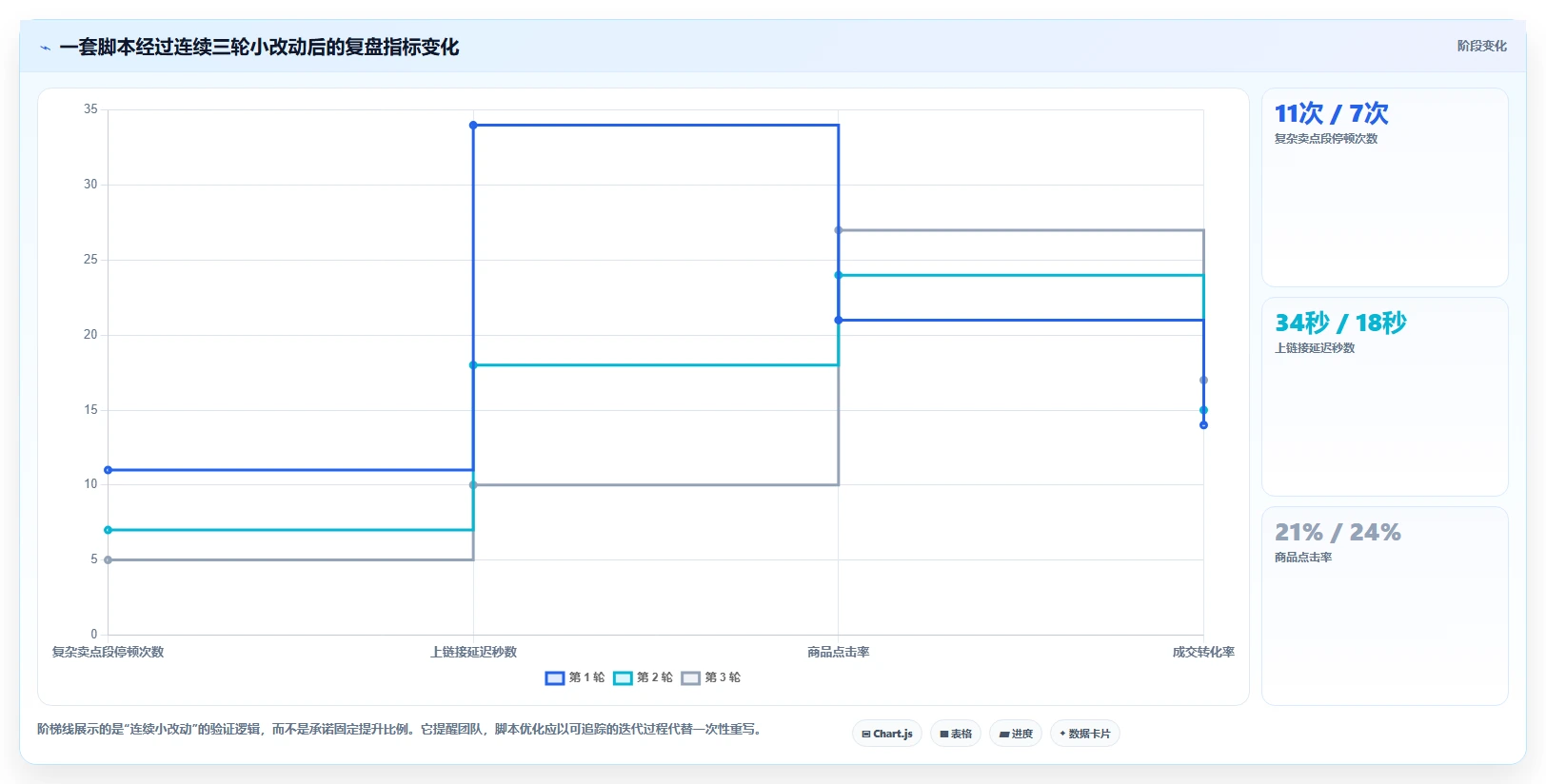Click the 商品点击率 card caption
The height and width of the screenshot is (784, 1546).
tap(1302, 558)
